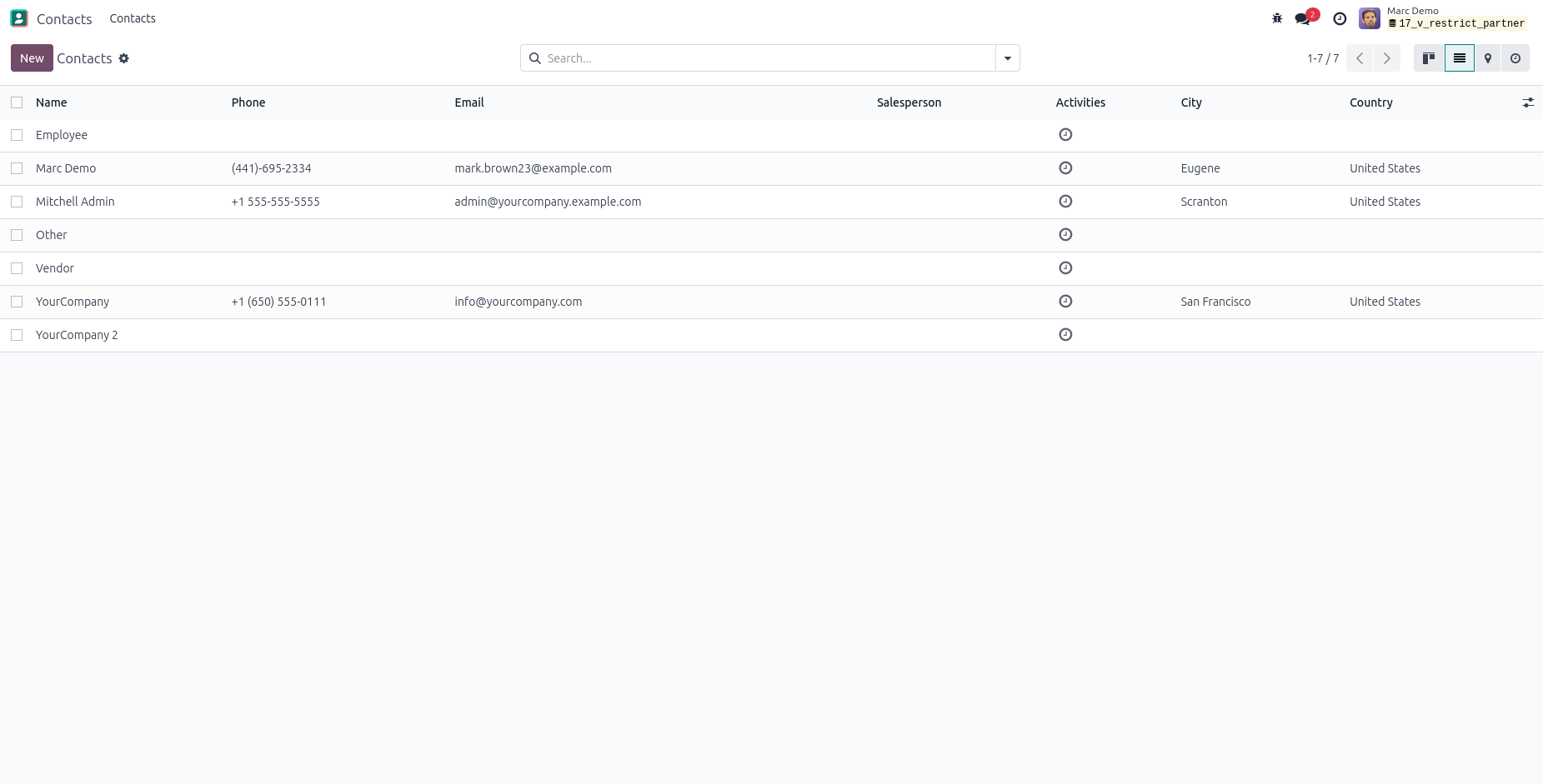The image size is (1543, 784).
Task: Create a contact with New button
Action: (x=32, y=58)
